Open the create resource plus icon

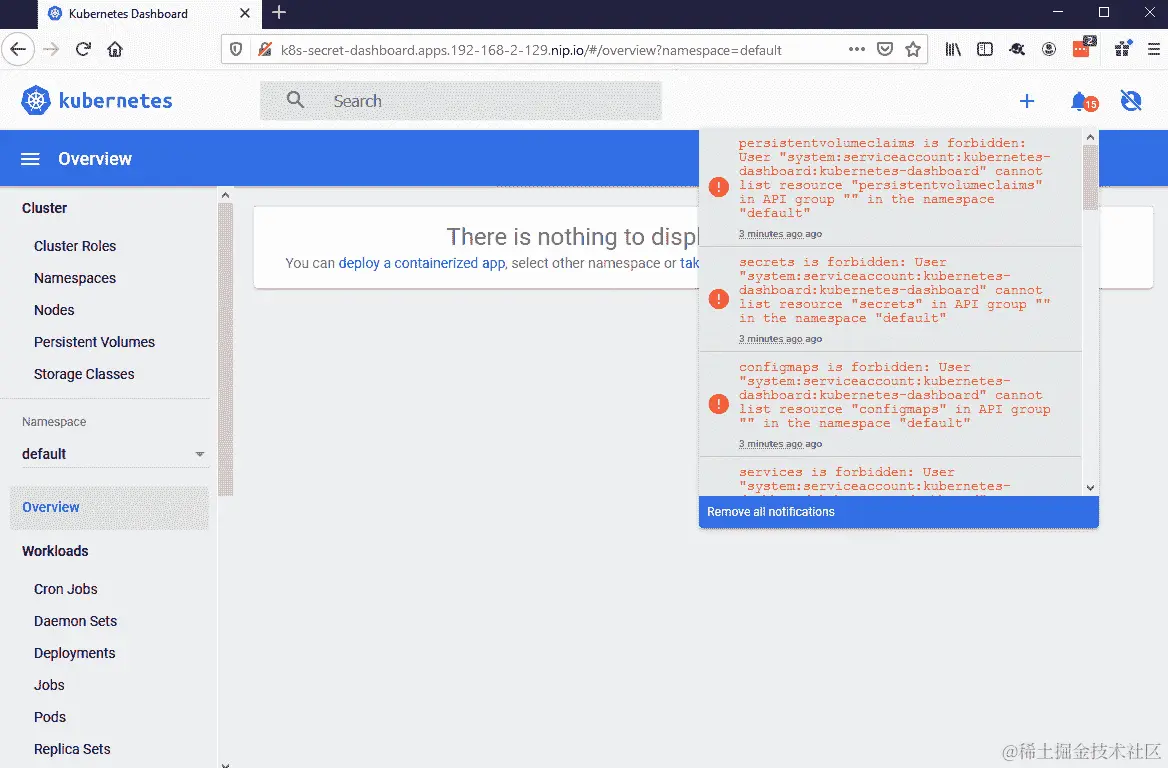(1026, 100)
